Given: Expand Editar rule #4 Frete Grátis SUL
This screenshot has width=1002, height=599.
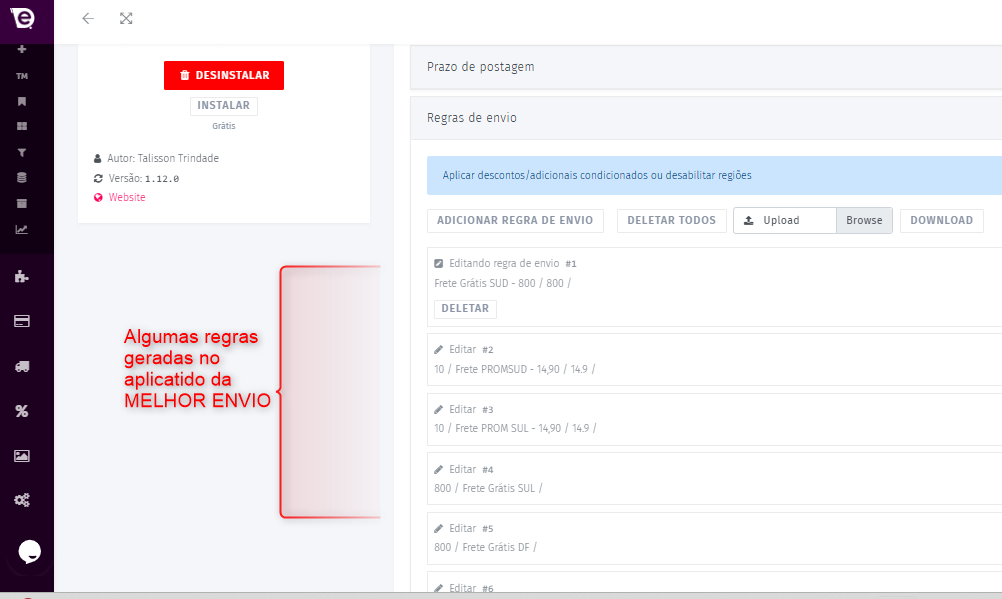Looking at the screenshot, I should [x=463, y=469].
